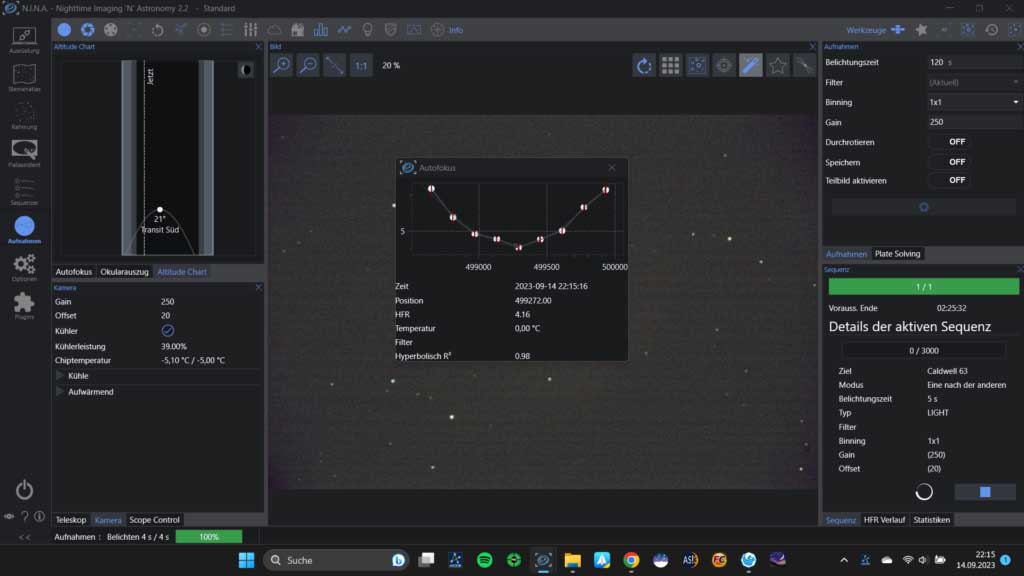Zoom out of the image preview
The height and width of the screenshot is (576, 1024).
pyautogui.click(x=308, y=65)
